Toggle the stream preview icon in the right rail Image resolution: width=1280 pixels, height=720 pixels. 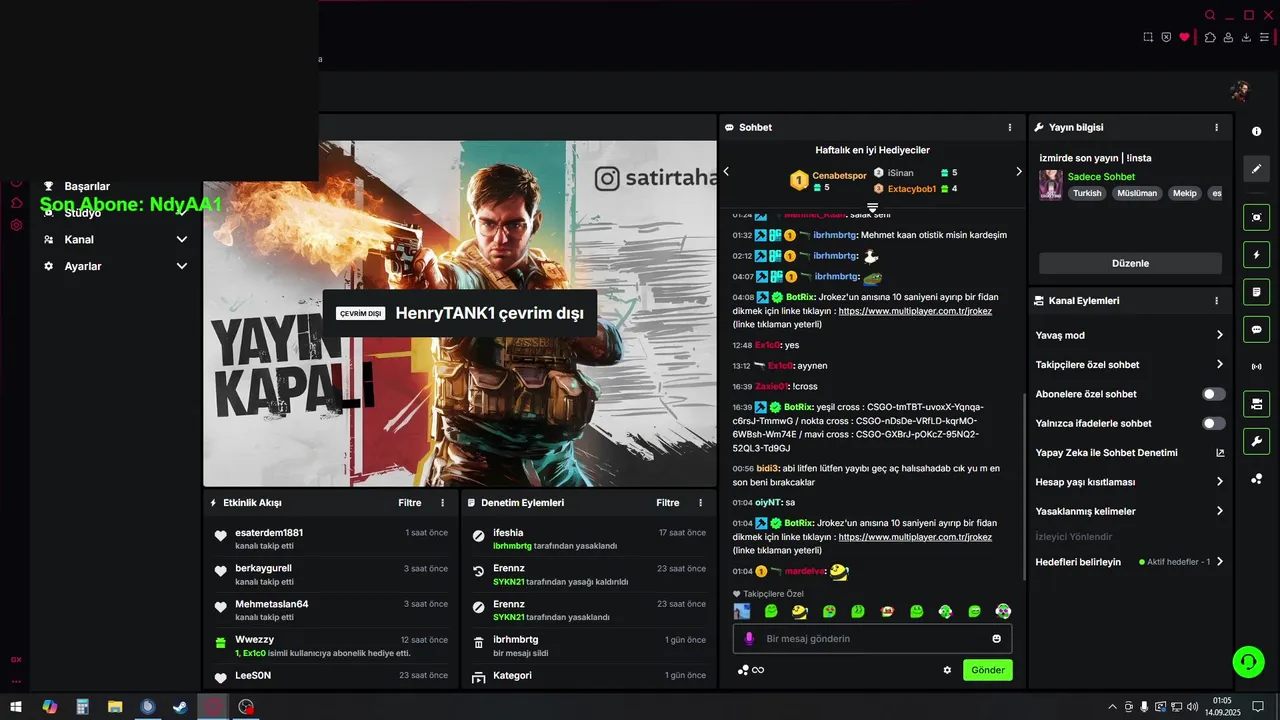[1257, 217]
